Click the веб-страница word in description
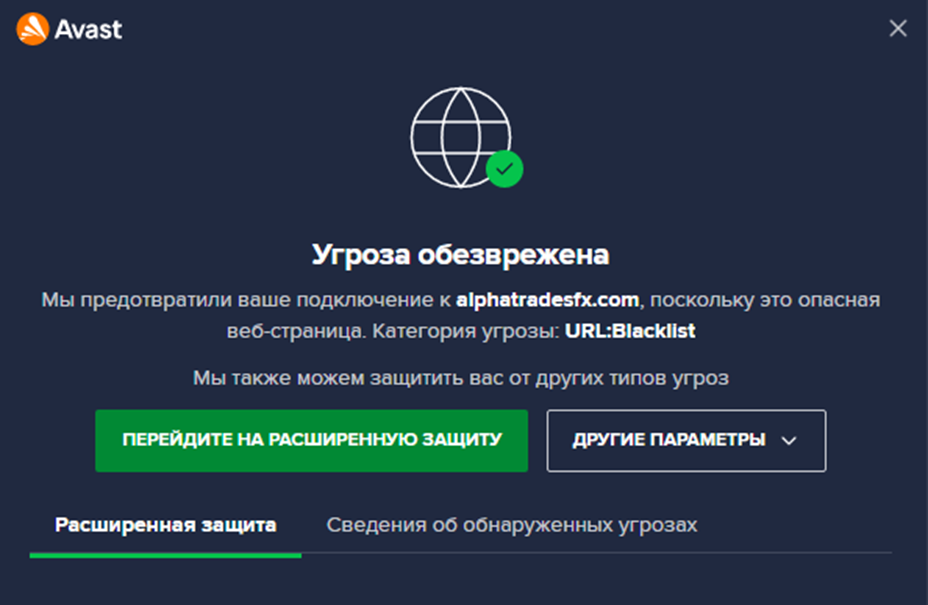This screenshot has width=928, height=605. (x=296, y=331)
